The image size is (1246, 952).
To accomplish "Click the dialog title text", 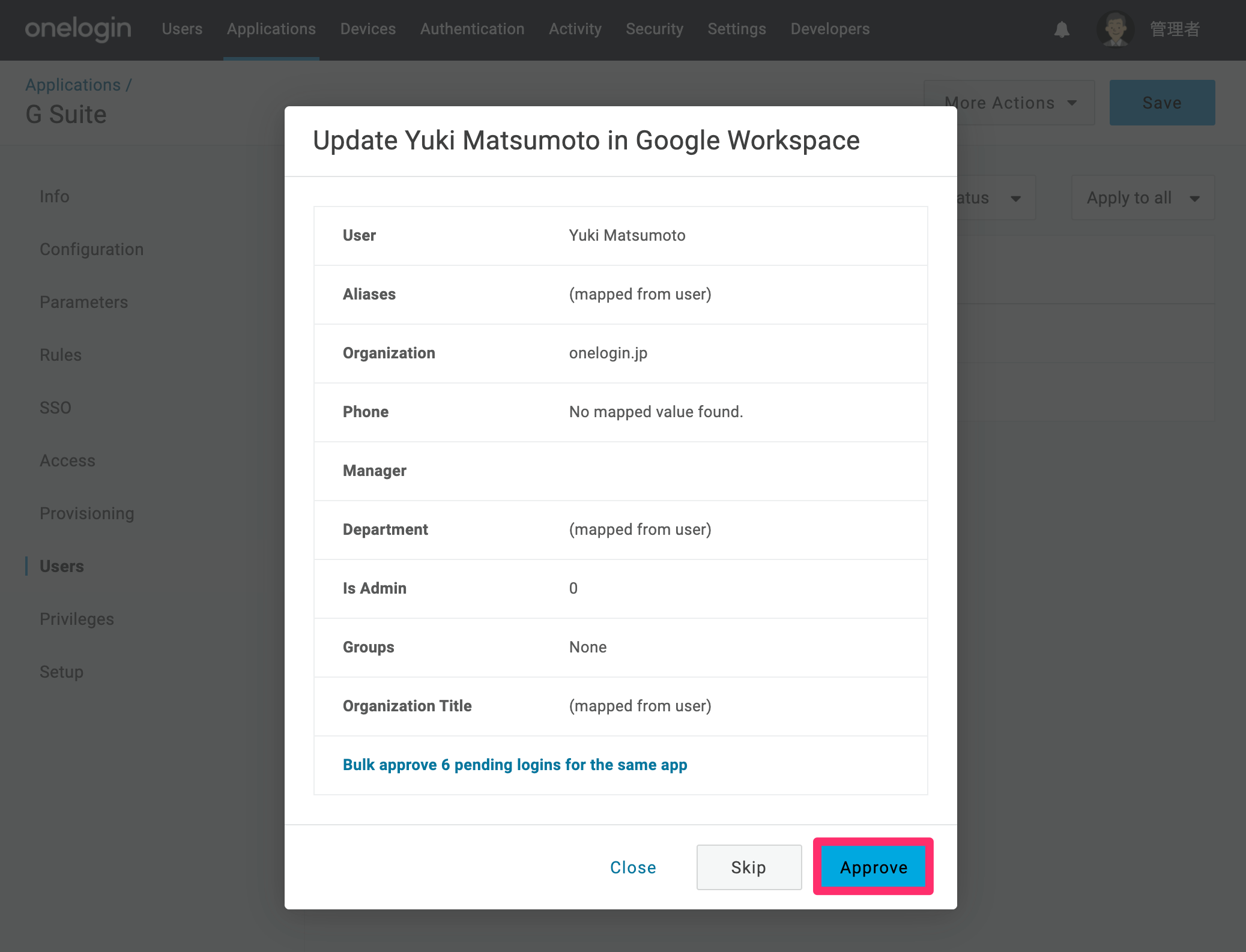I will tap(587, 140).
